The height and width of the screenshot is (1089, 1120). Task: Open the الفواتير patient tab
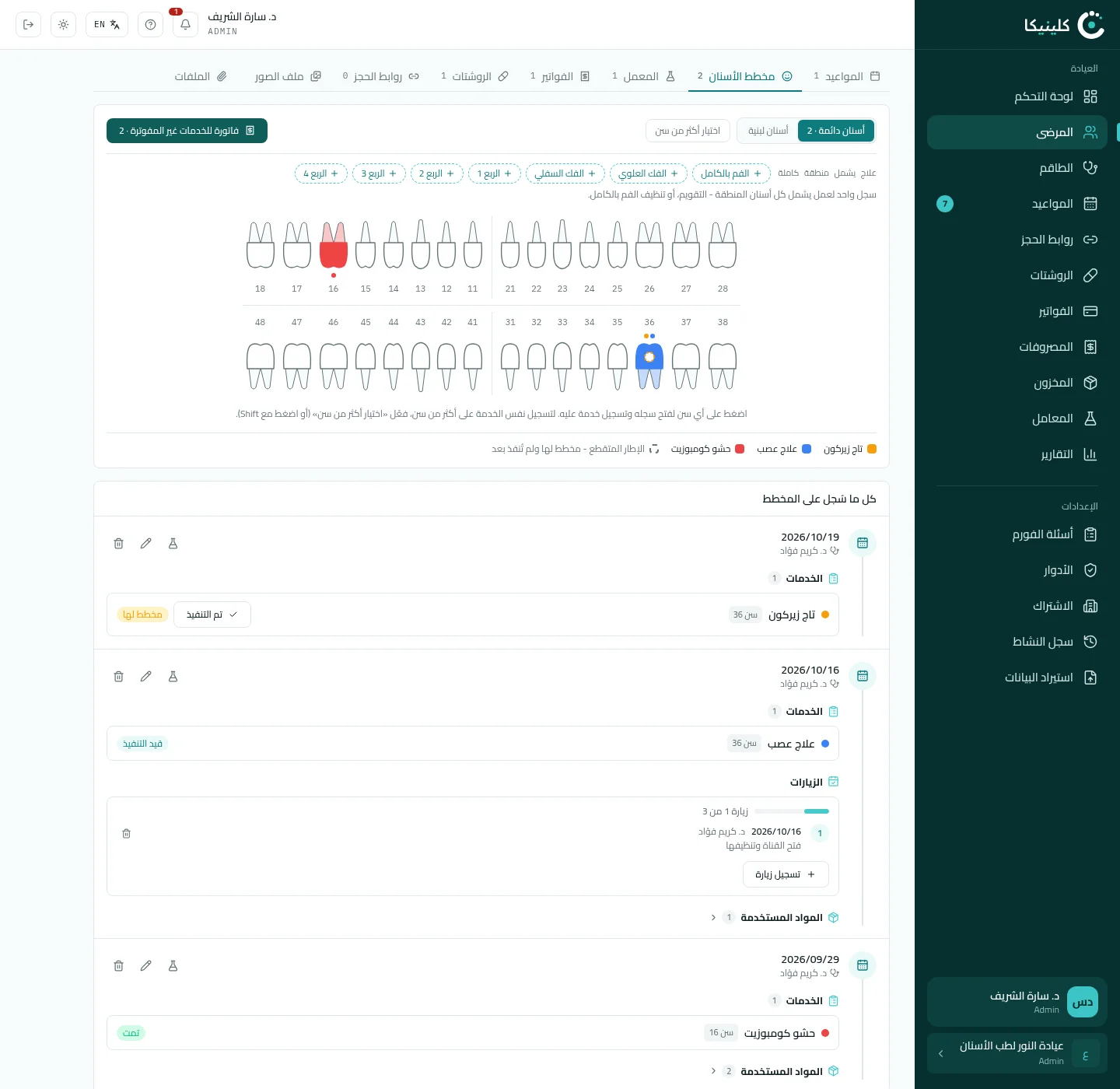pyautogui.click(x=560, y=76)
